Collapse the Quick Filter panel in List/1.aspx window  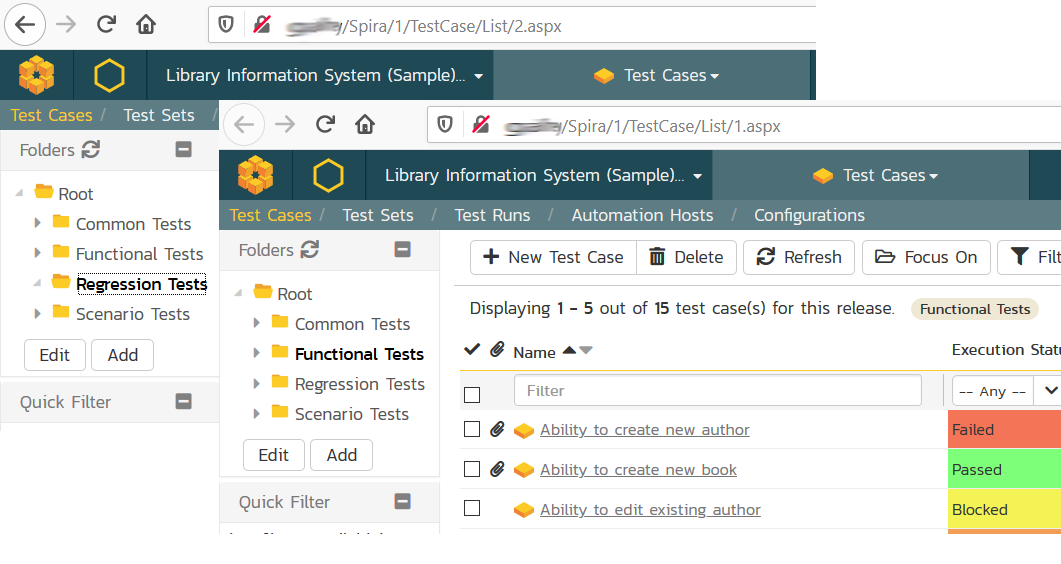pos(402,501)
